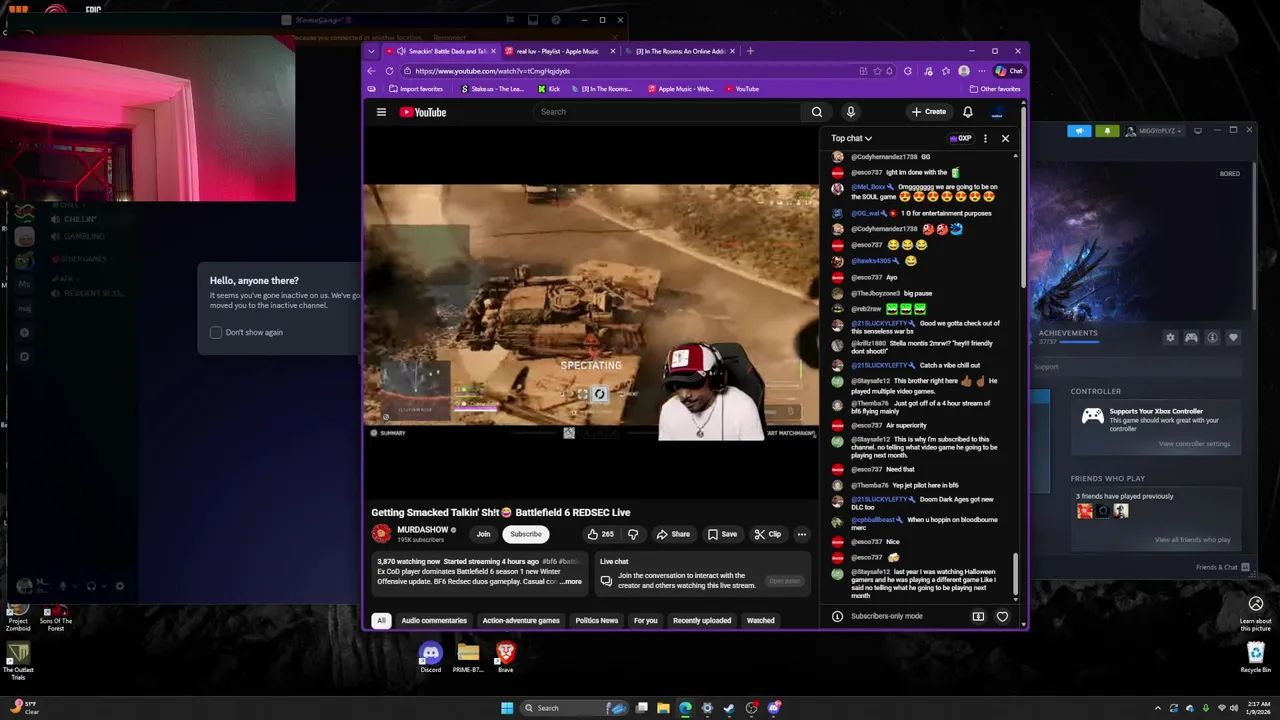
Task: Select the Action-adventure games chip
Action: [521, 621]
